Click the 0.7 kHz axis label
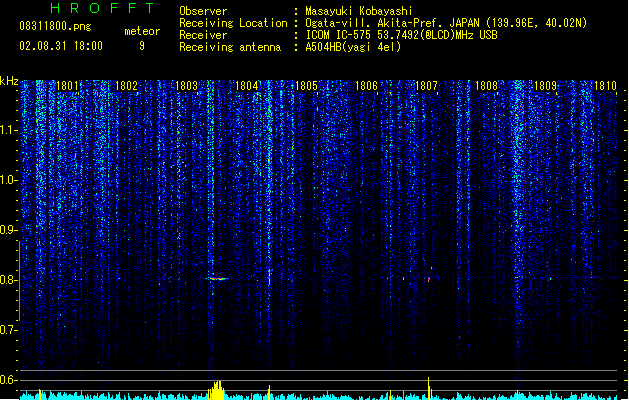Image resolution: width=629 pixels, height=400 pixels. tap(8, 330)
